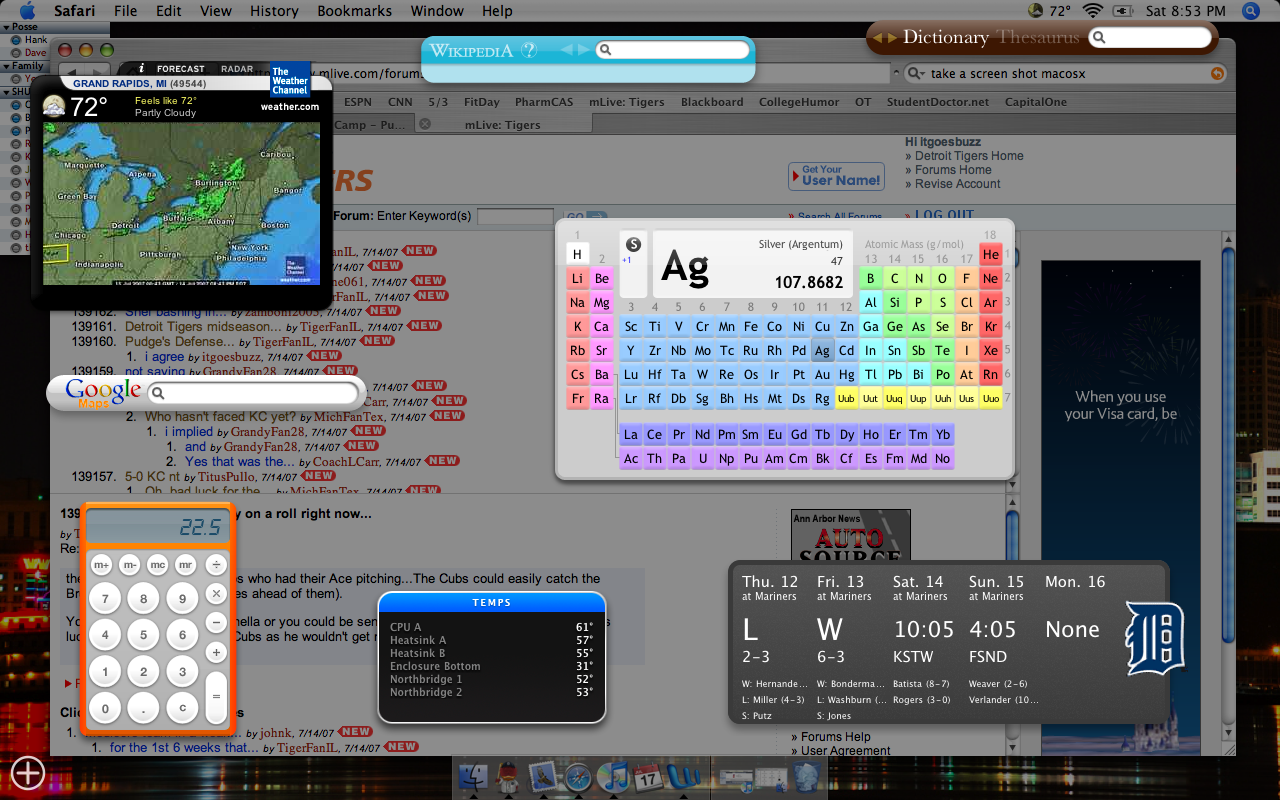This screenshot has width=1280, height=800.
Task: Click Sat. 14 game time 10:05
Action: pos(924,630)
